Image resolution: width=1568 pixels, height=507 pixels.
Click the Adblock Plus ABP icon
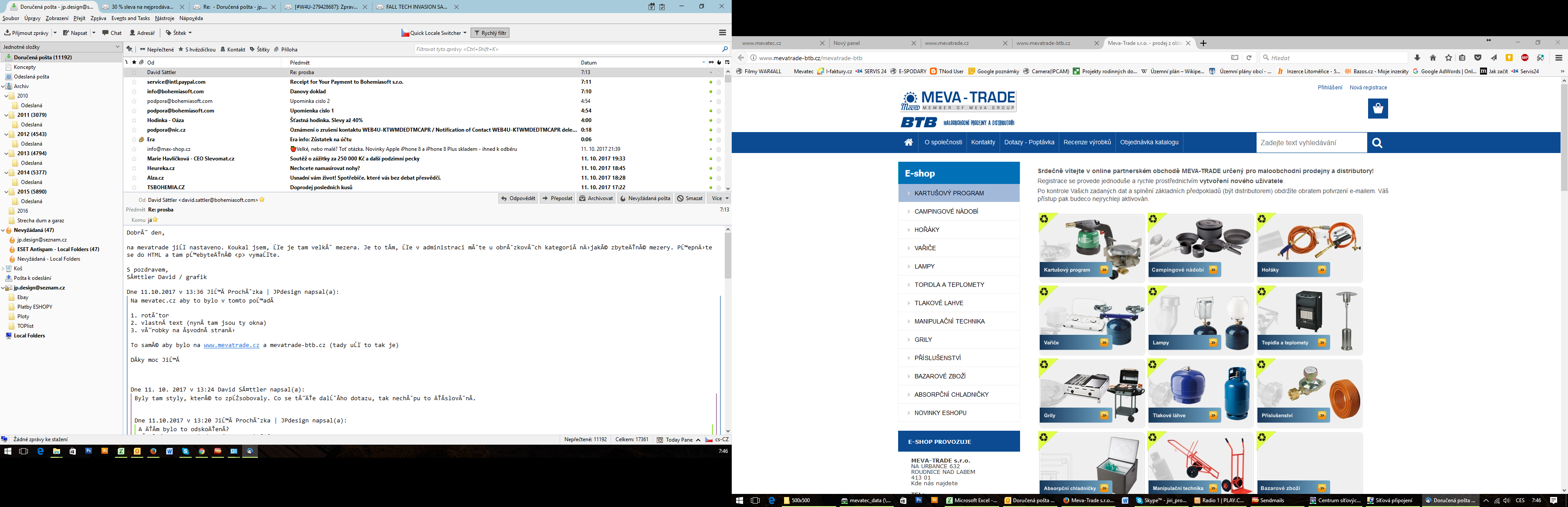1525,58
